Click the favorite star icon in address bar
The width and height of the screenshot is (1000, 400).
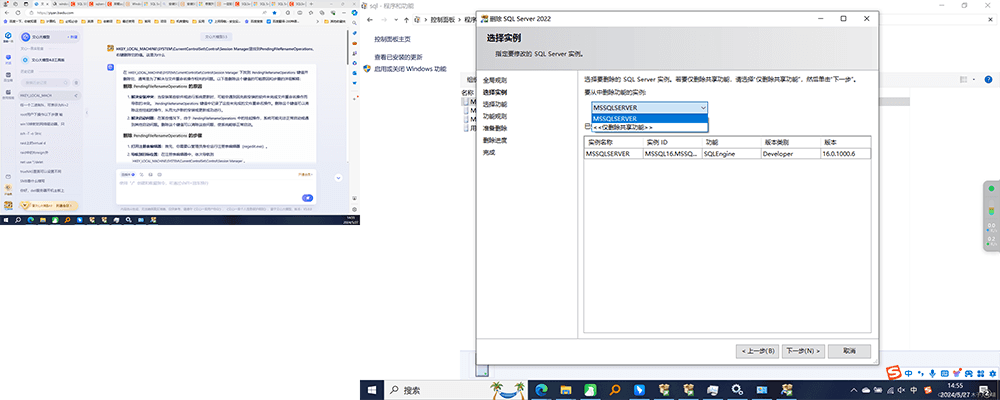click(274, 12)
